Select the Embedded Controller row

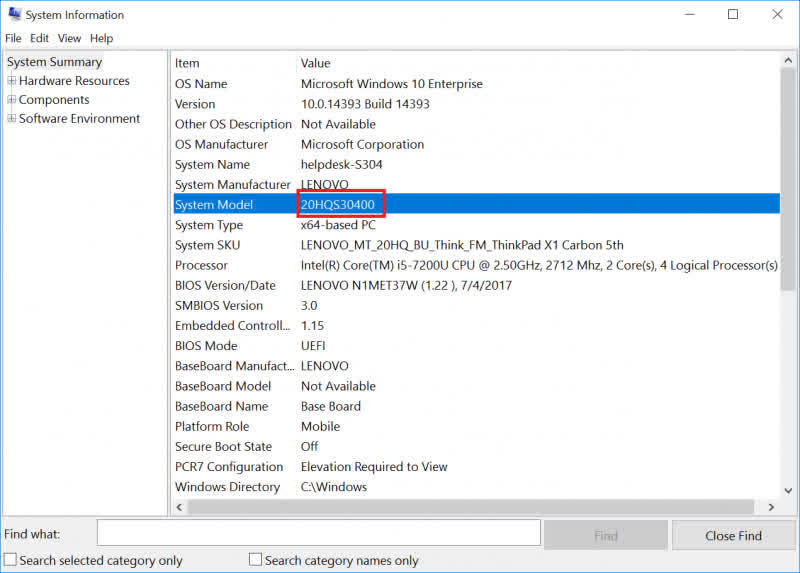477,326
